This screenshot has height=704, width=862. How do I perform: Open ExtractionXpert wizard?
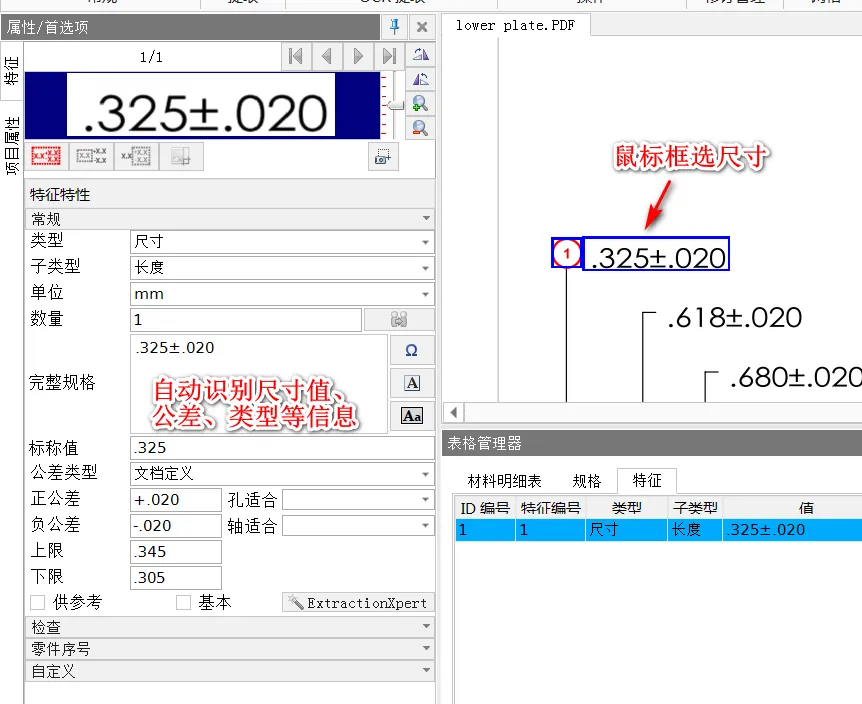(358, 602)
